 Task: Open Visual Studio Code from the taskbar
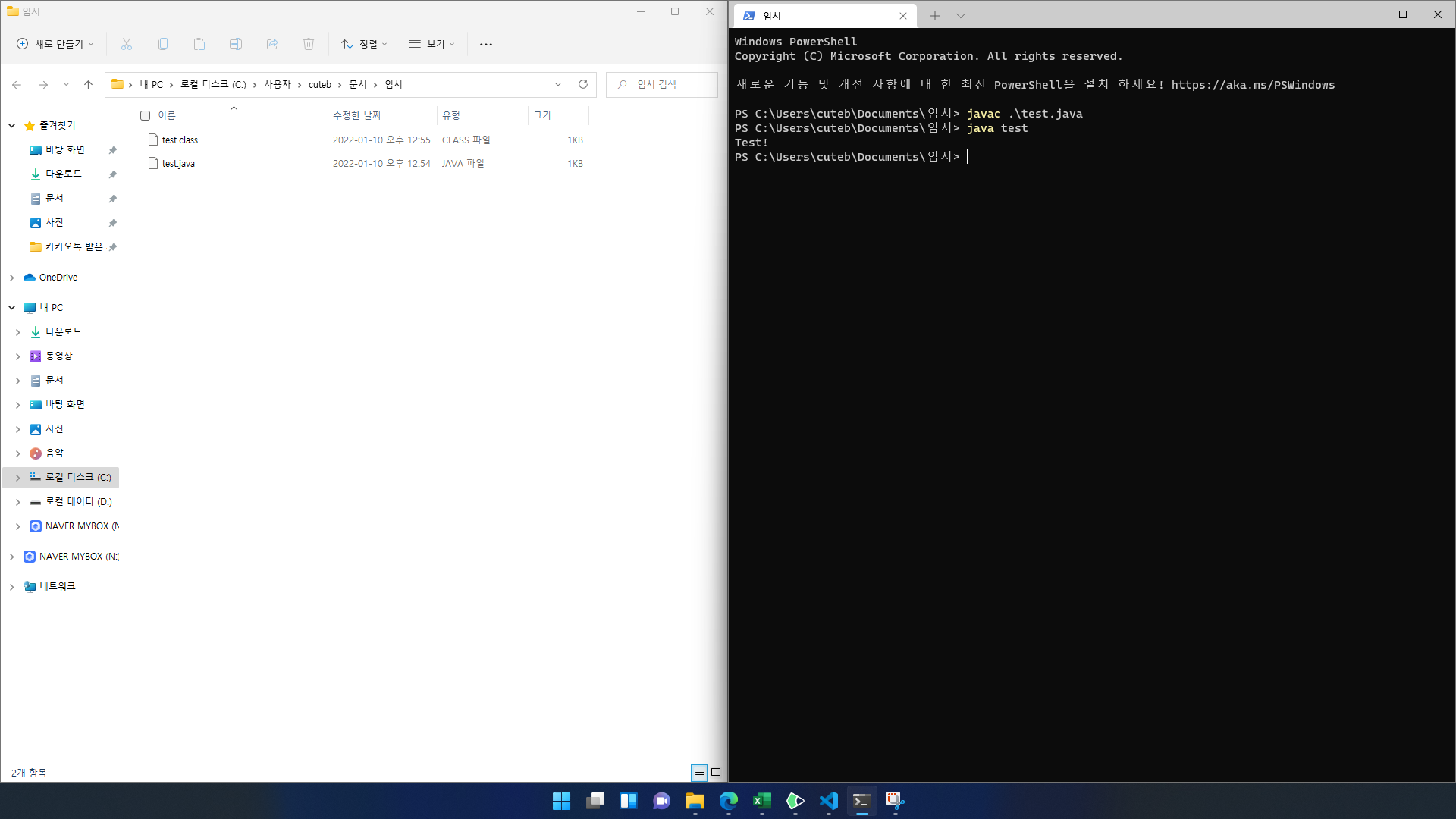[x=828, y=801]
